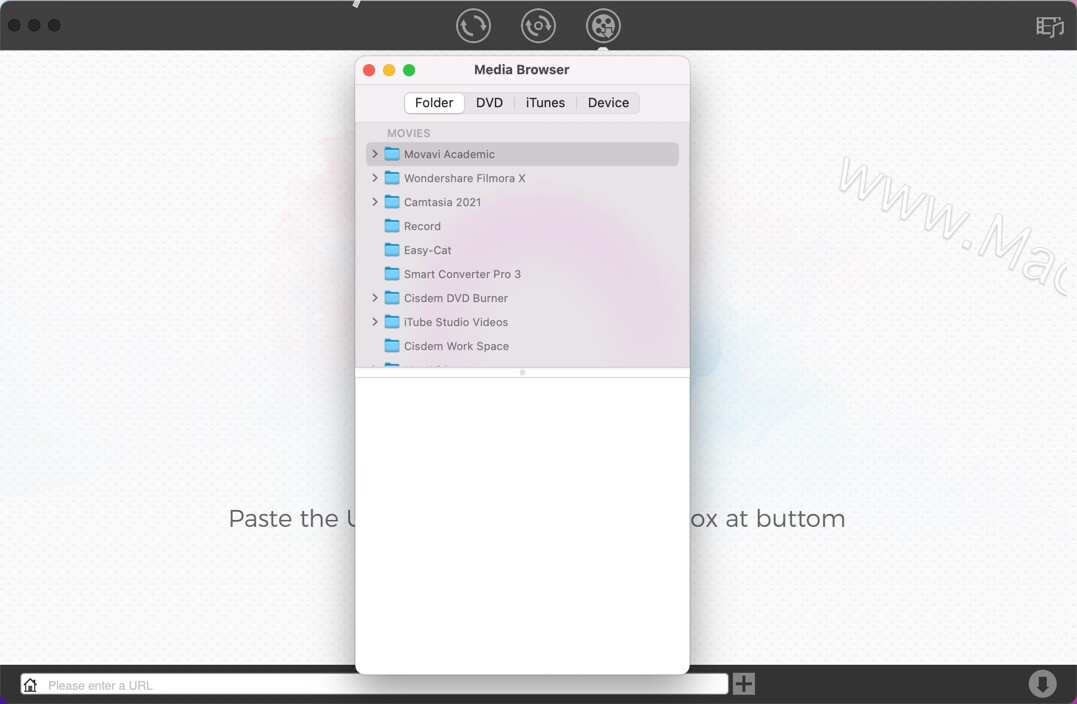The image size is (1077, 704).
Task: Open the media library icon at top right
Action: [1050, 27]
